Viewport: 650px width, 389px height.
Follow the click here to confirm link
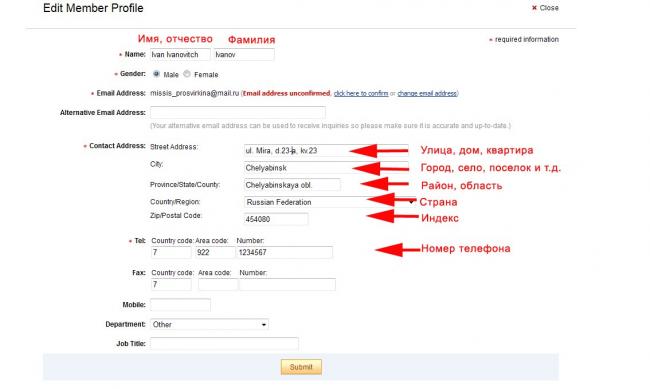click(361, 94)
